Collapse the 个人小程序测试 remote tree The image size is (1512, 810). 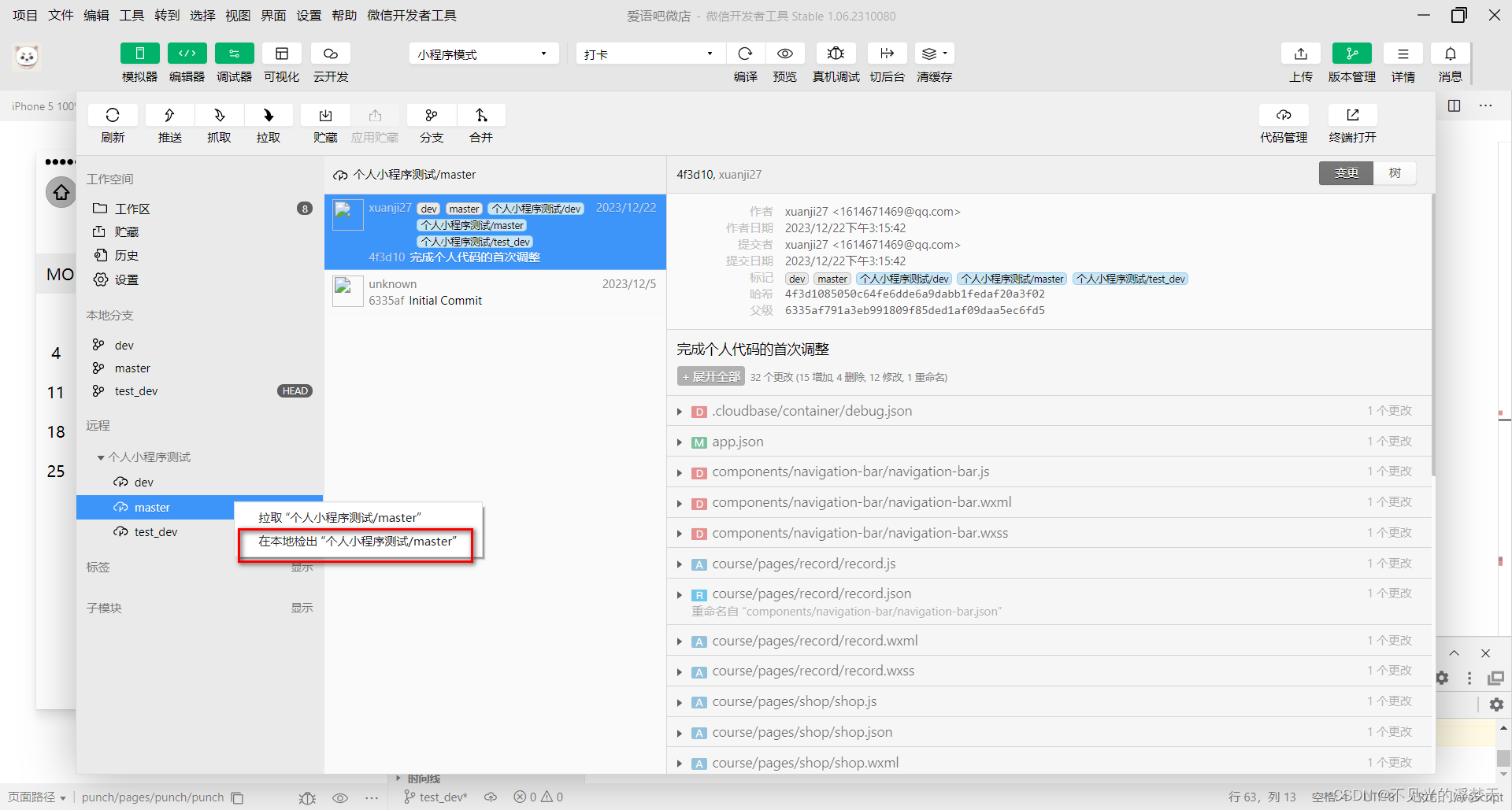point(101,457)
